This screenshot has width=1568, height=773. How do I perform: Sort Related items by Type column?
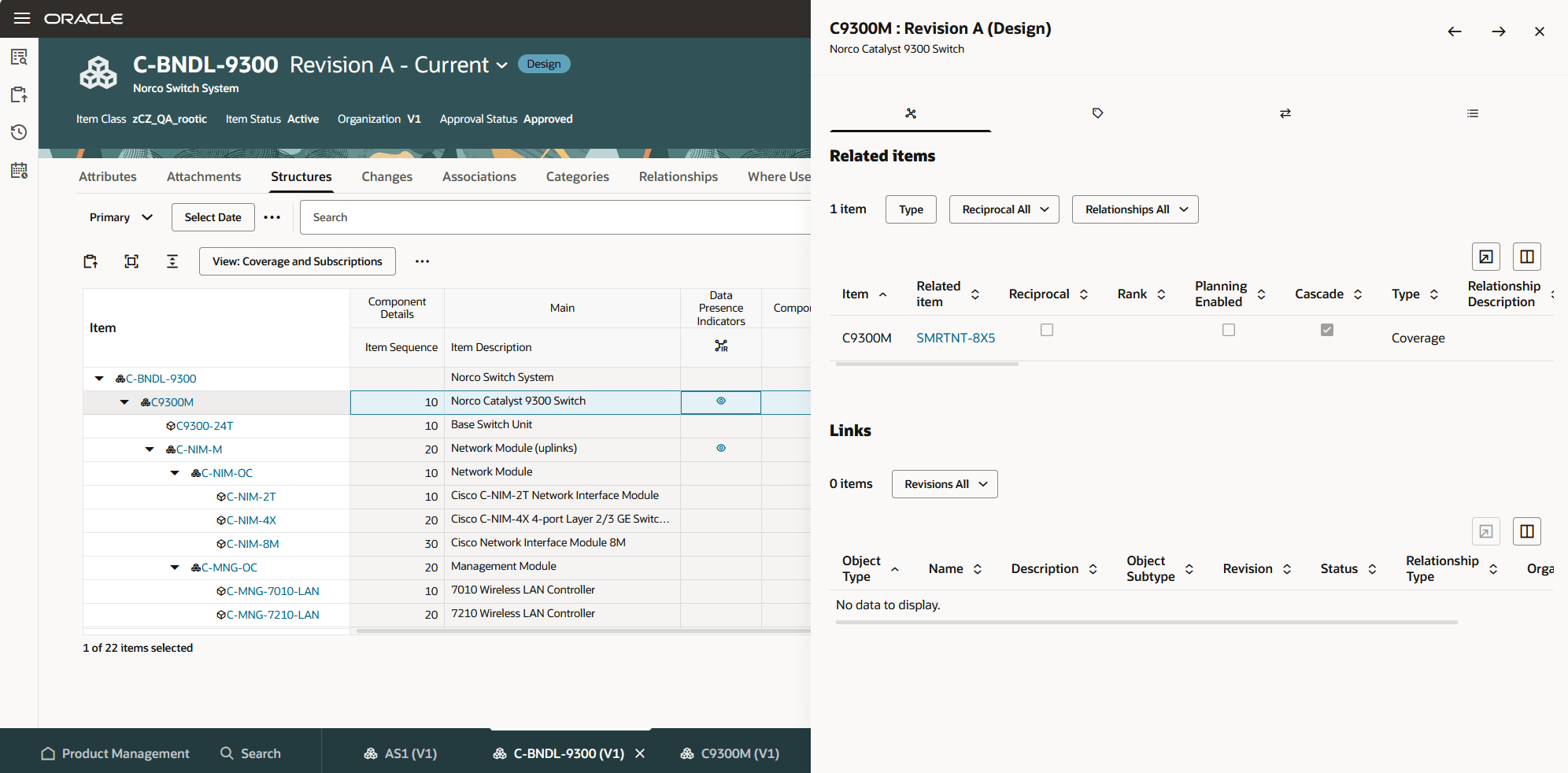[1434, 294]
